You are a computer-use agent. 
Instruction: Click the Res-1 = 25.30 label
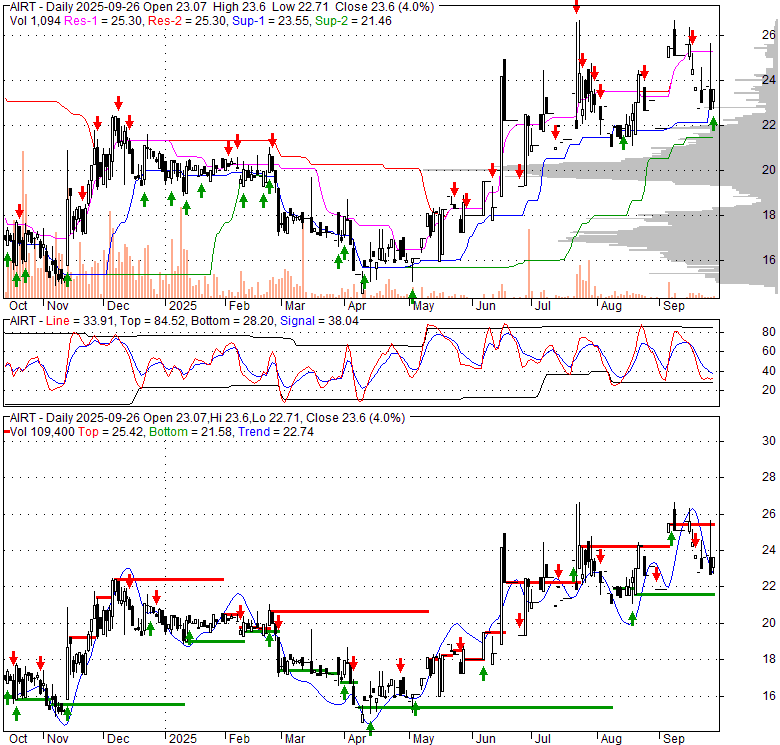point(104,21)
